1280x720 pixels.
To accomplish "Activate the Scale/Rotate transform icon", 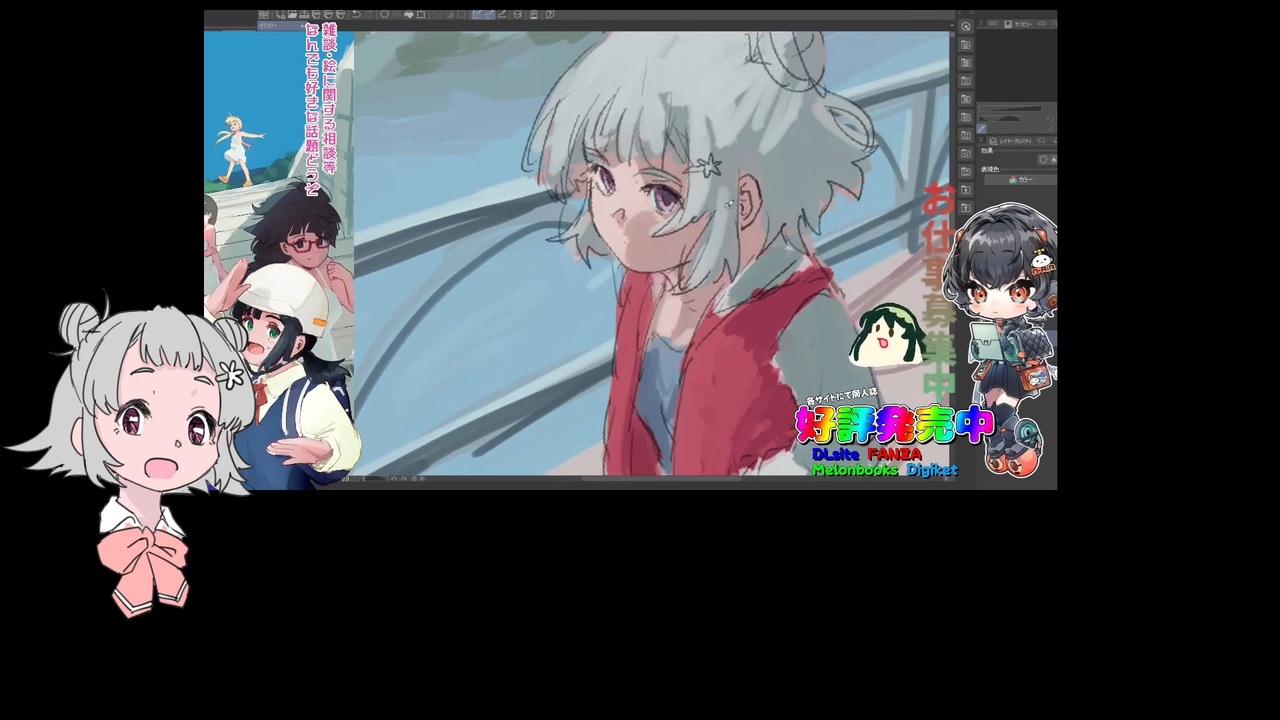I will click(x=421, y=15).
